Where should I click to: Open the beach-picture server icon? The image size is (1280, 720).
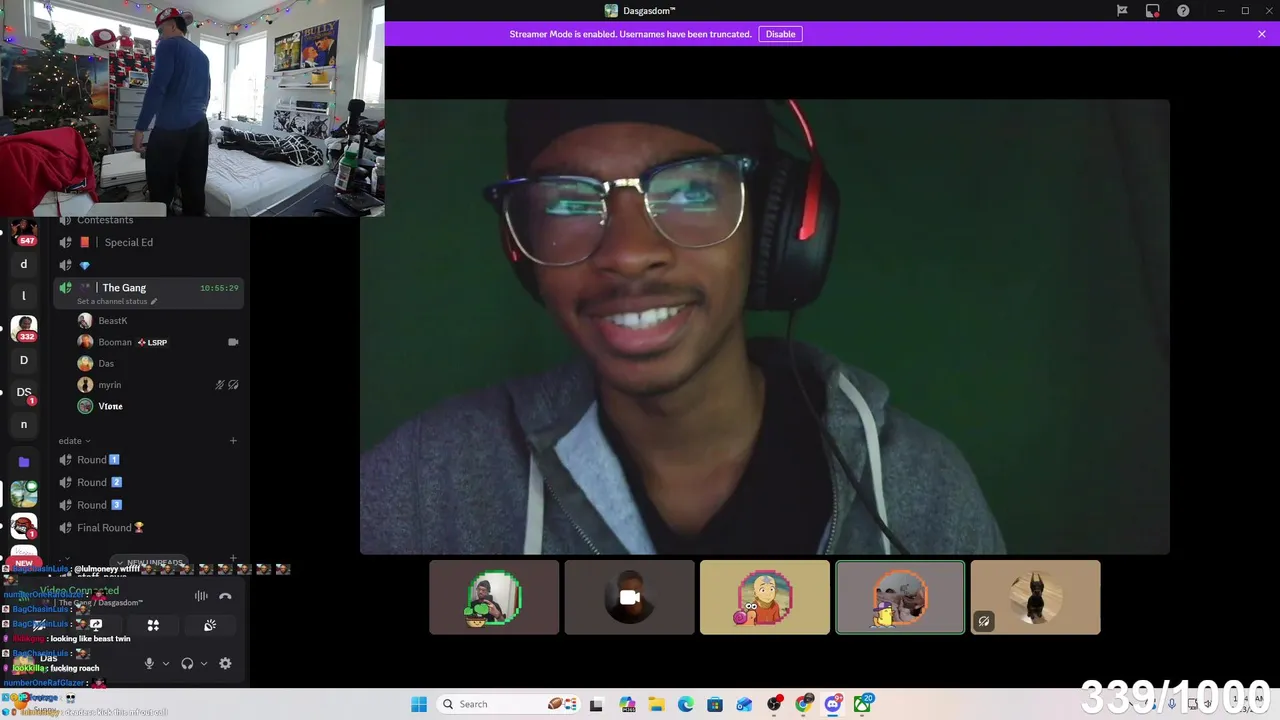click(24, 493)
